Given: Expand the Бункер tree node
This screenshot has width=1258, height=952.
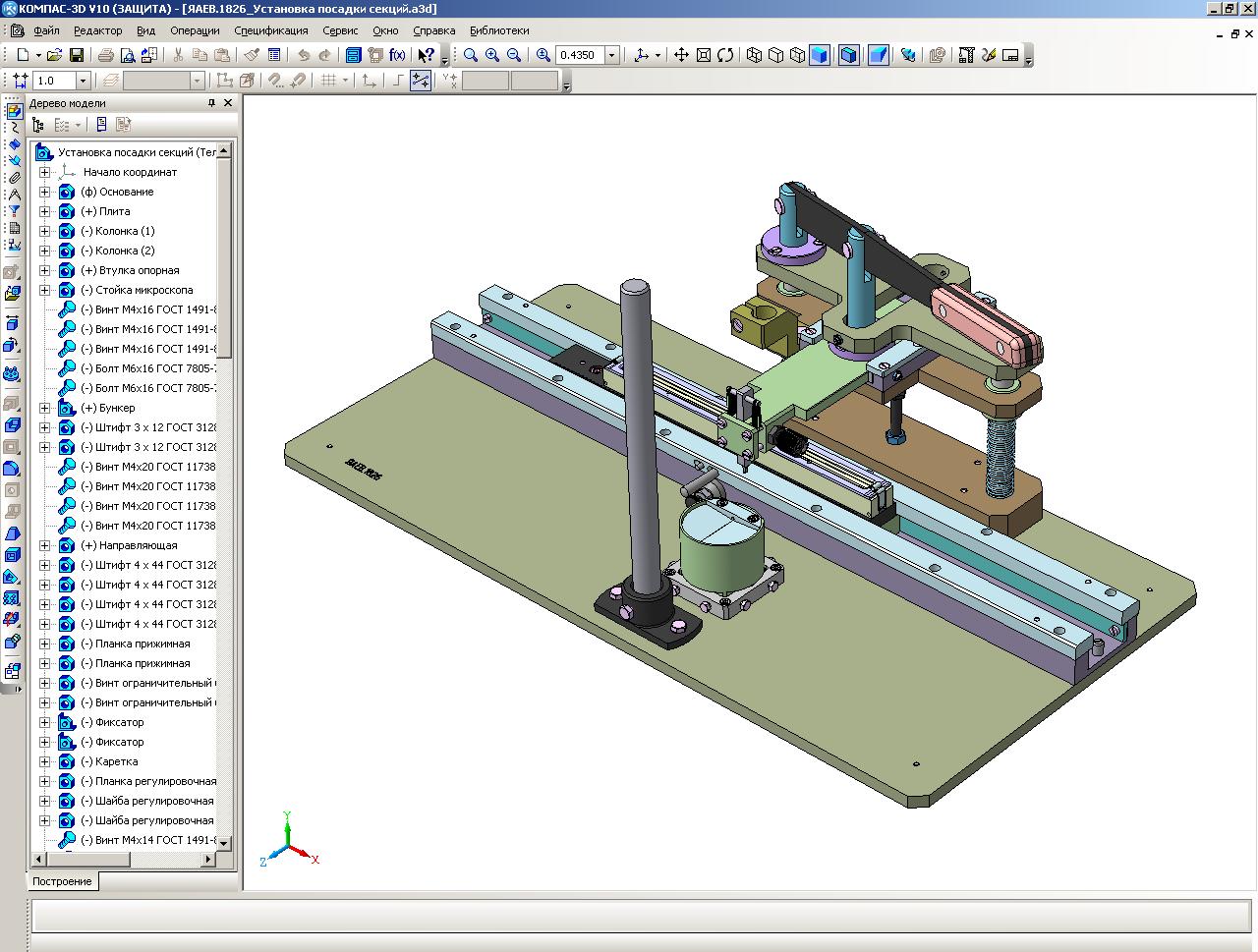Looking at the screenshot, I should click(x=44, y=408).
